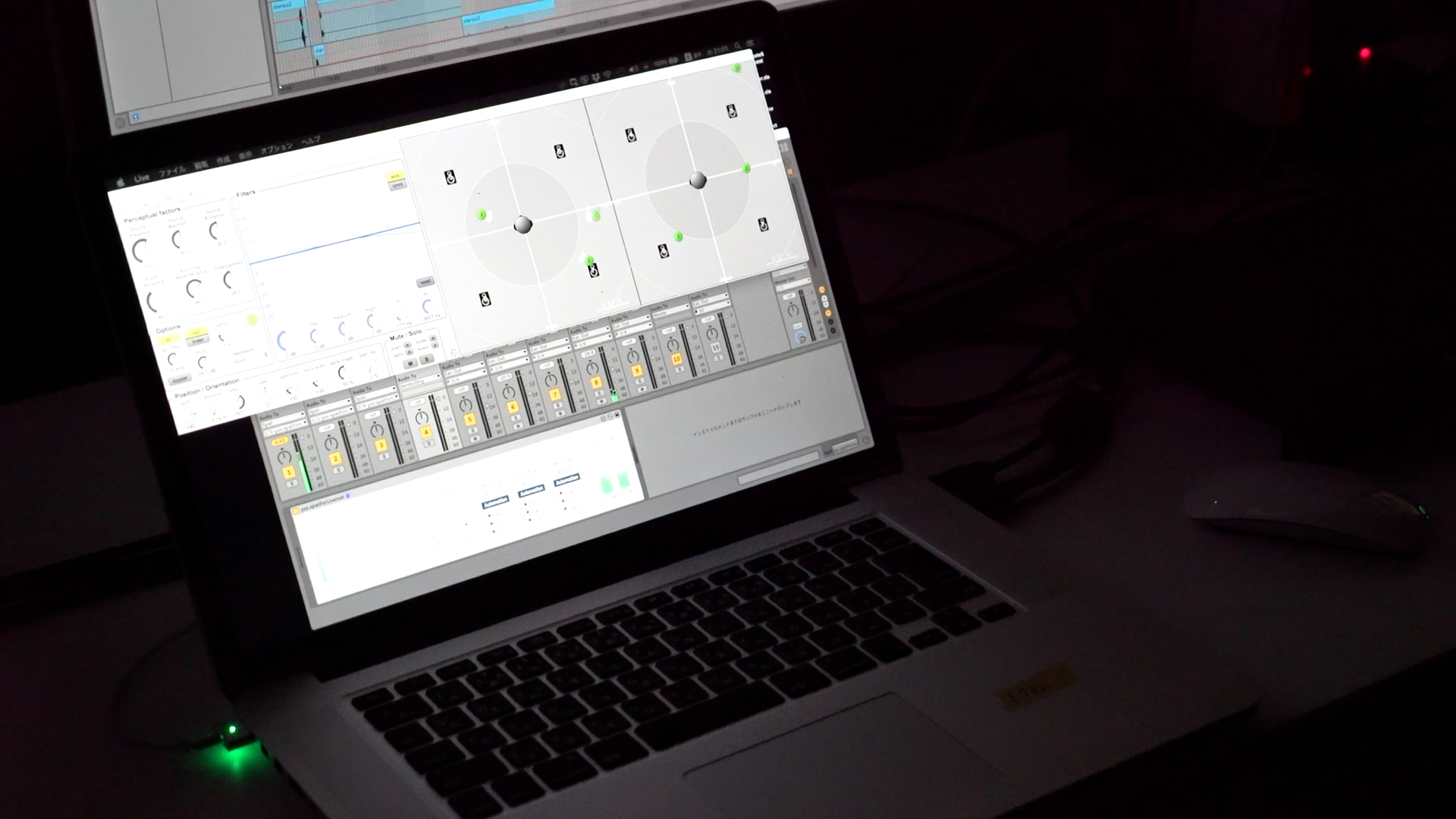Toggle track 6 activator button

513,407
